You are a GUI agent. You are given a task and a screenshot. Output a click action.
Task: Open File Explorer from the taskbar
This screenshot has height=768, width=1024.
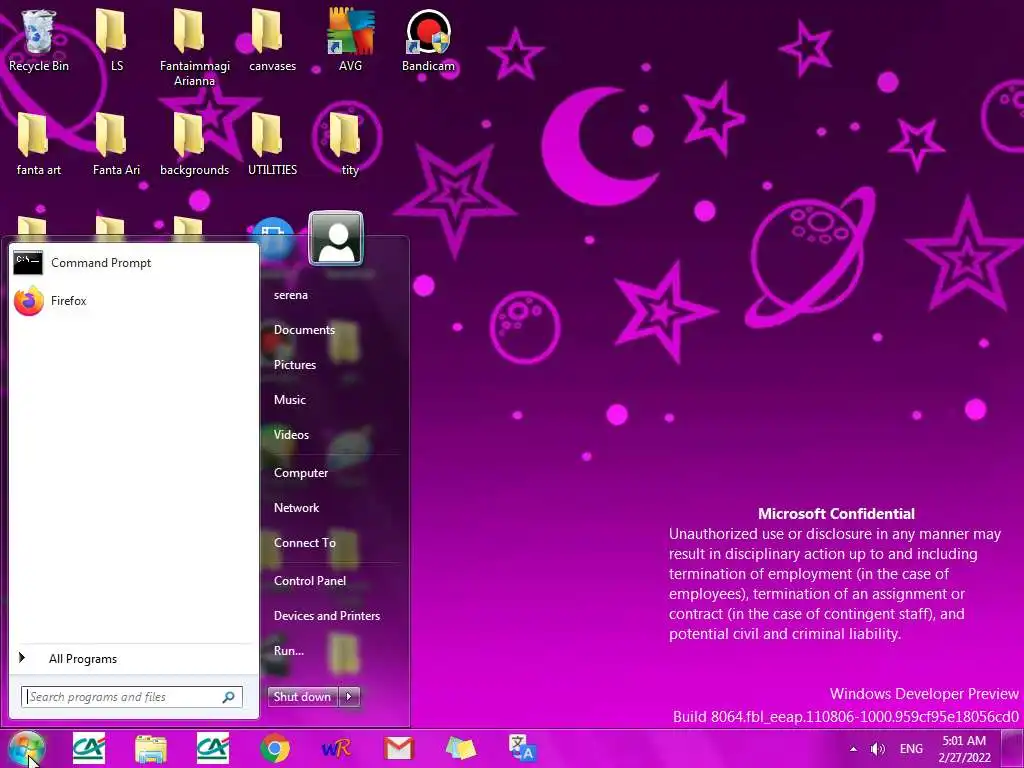151,749
